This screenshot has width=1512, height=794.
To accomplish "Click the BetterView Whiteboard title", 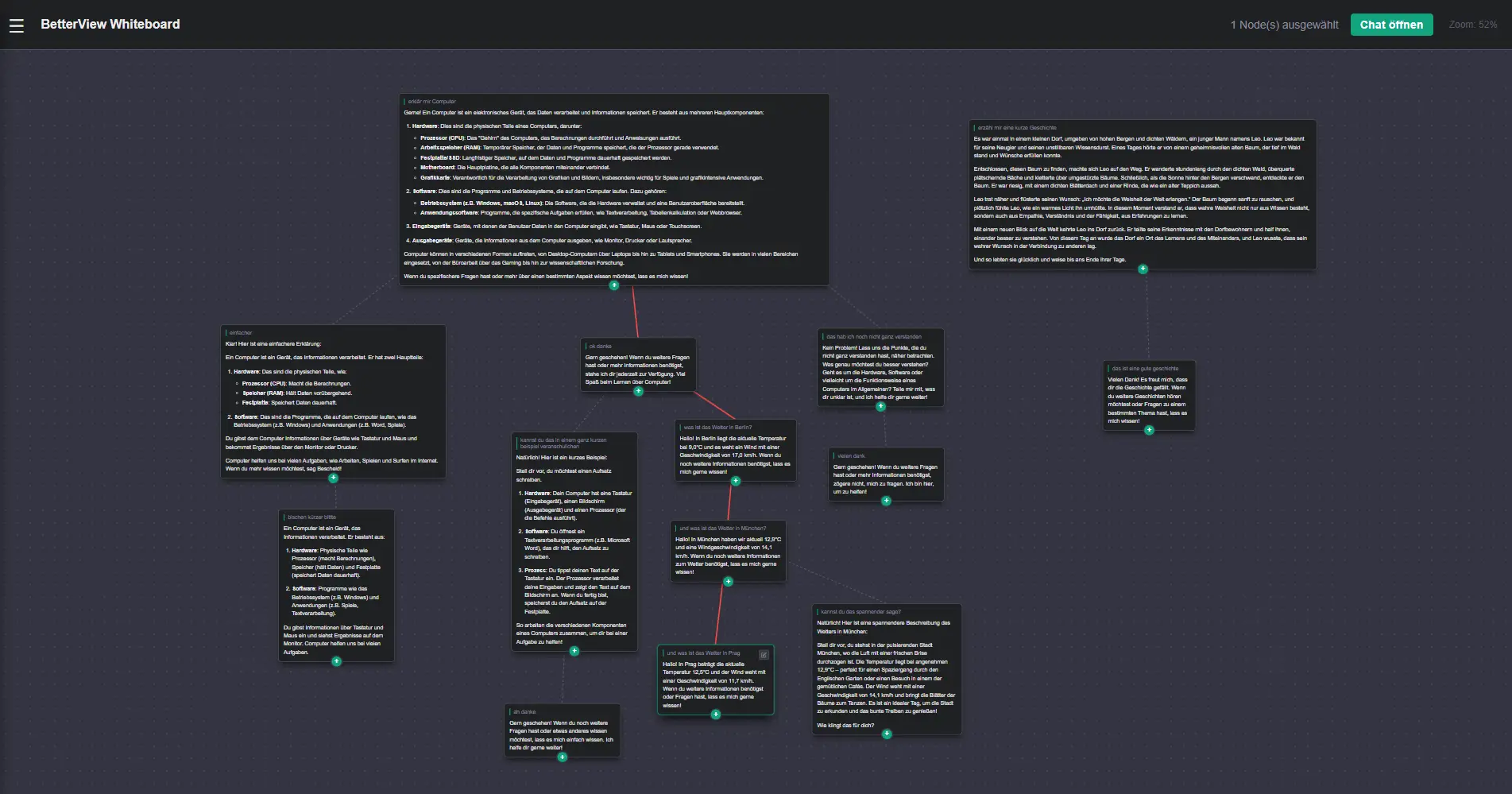I will tap(110, 24).
